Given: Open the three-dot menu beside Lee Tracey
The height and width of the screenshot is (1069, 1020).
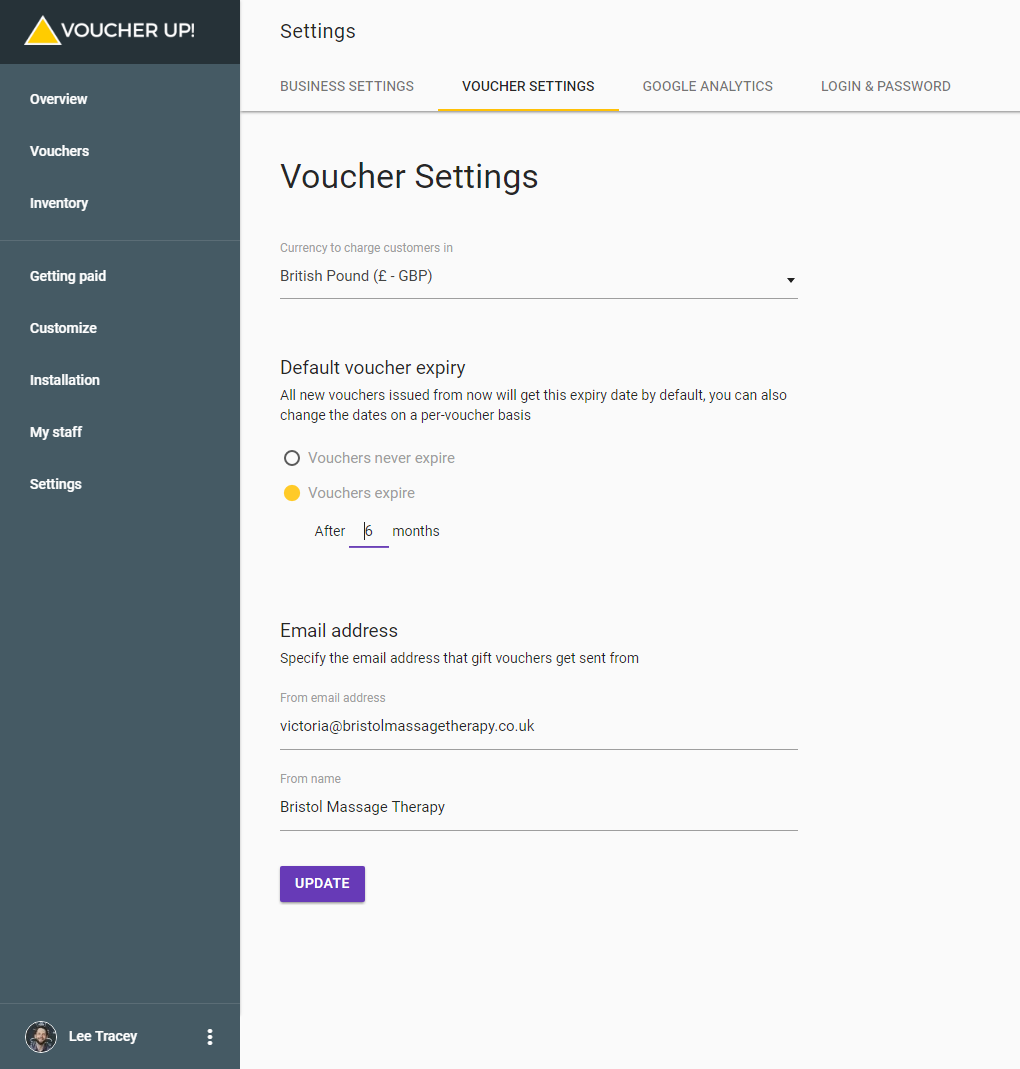Looking at the screenshot, I should (x=210, y=1037).
